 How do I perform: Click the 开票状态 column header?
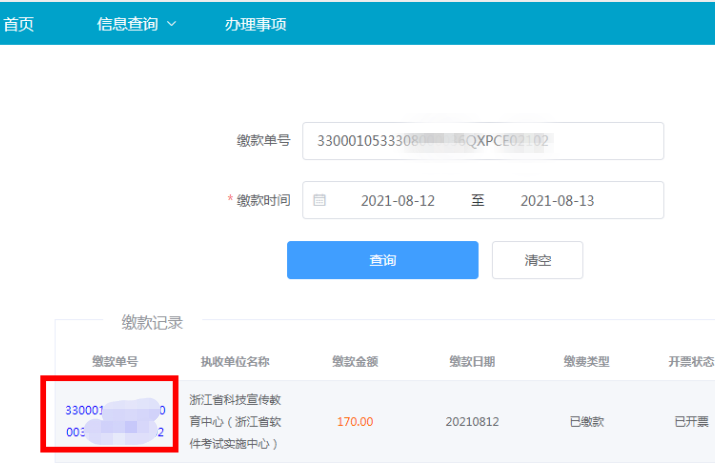click(691, 362)
